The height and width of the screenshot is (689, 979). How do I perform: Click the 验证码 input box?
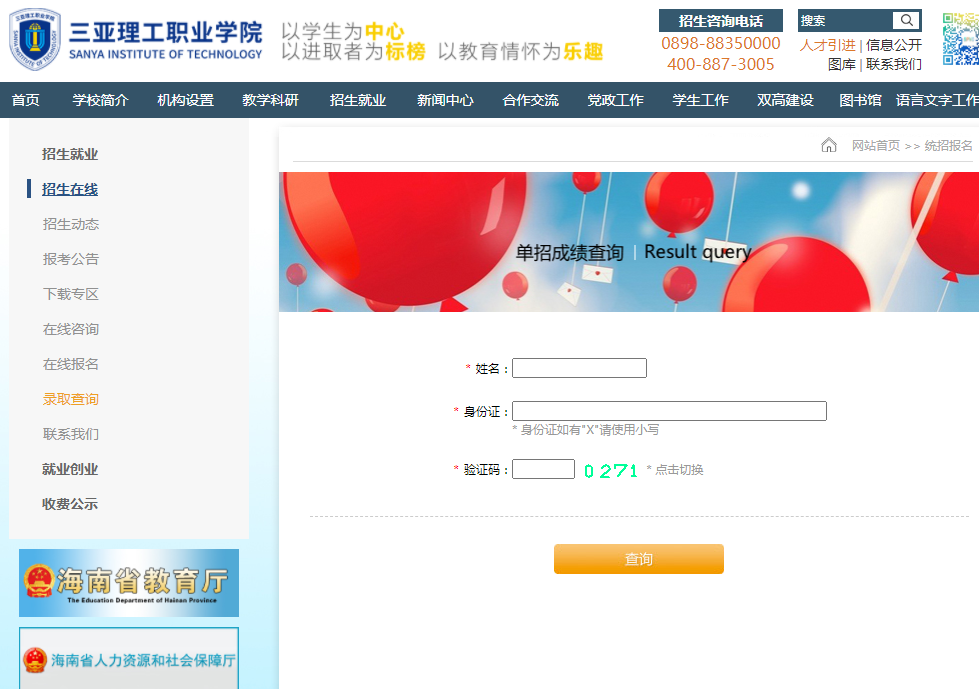pos(543,469)
